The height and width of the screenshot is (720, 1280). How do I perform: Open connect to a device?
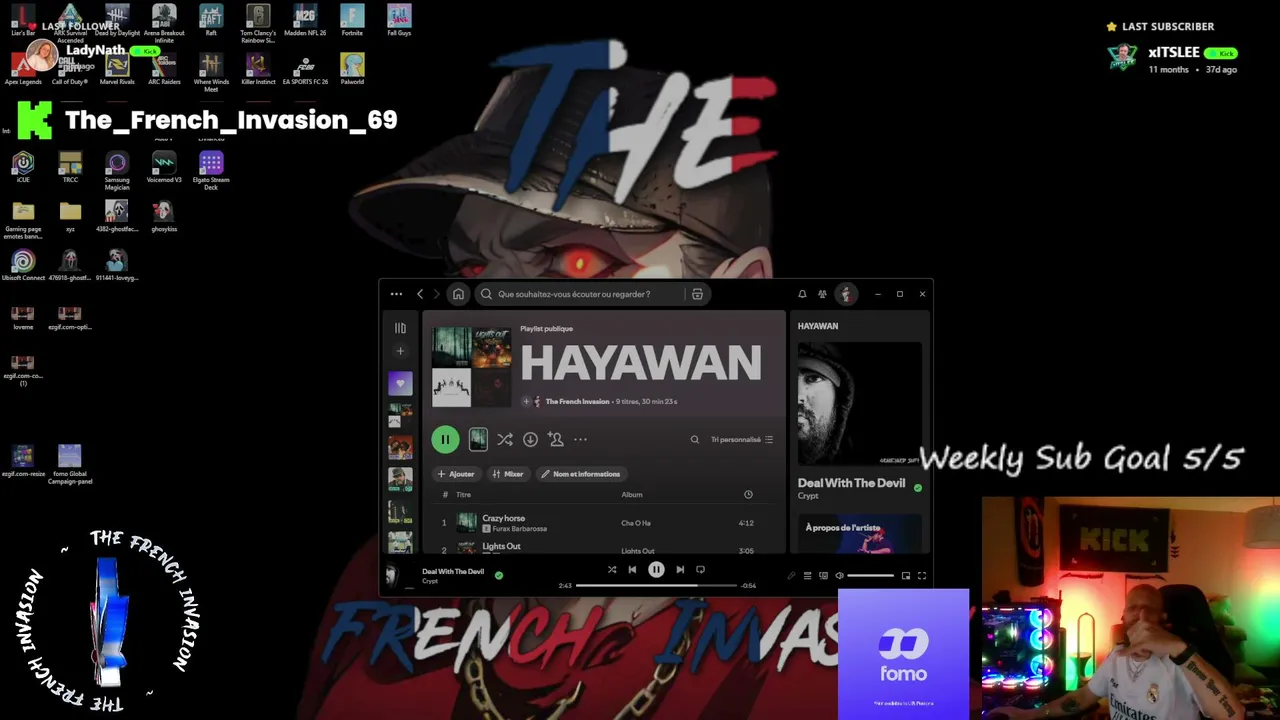pyautogui.click(x=823, y=576)
